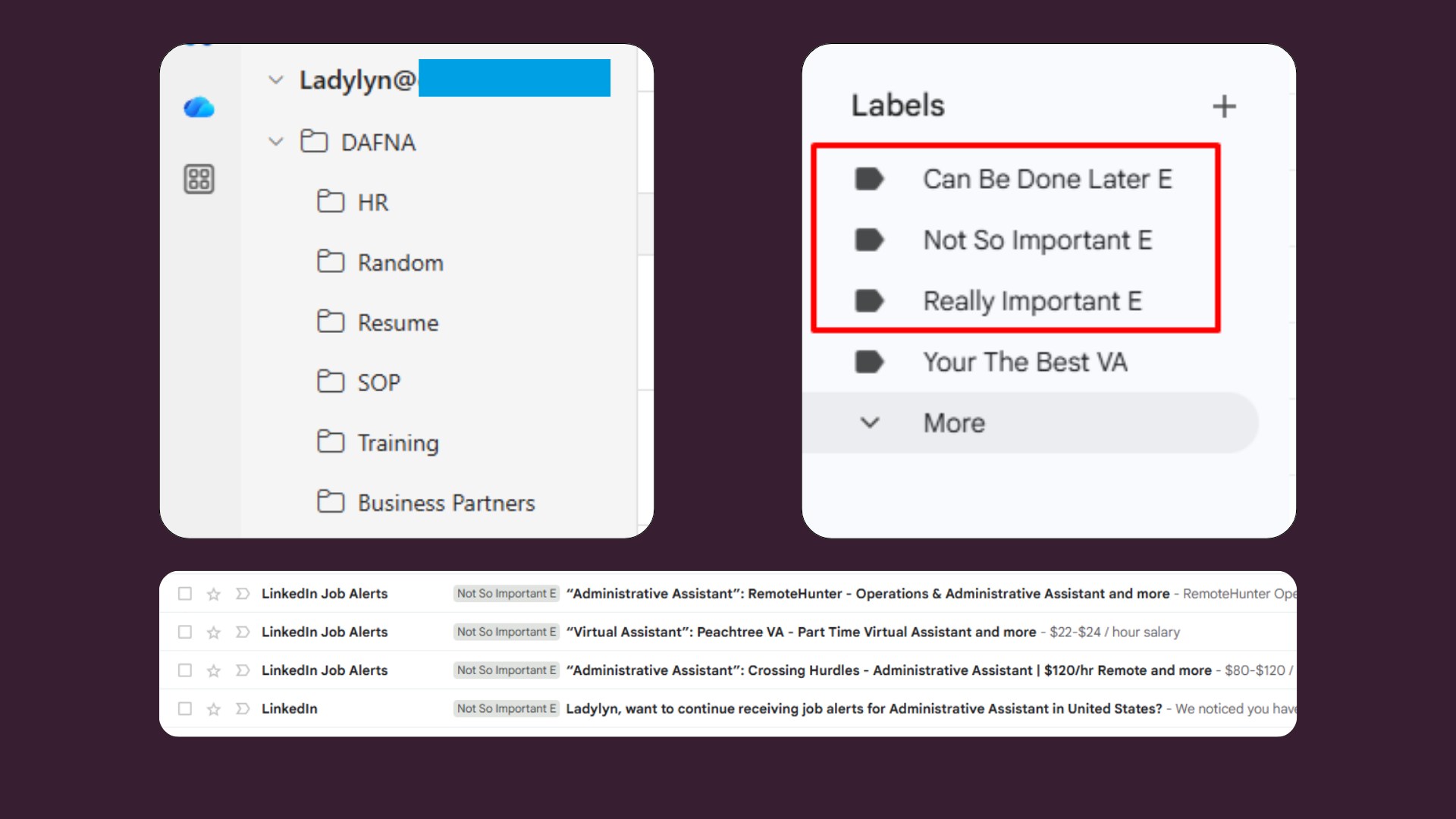Click the Training folder icon
This screenshot has height=819, width=1456.
331,441
